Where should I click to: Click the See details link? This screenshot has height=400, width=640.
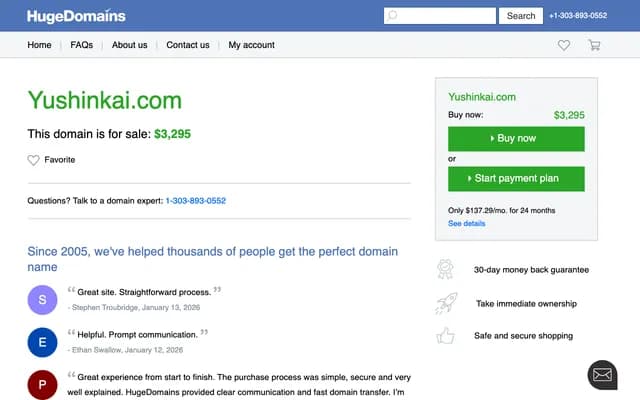466,224
